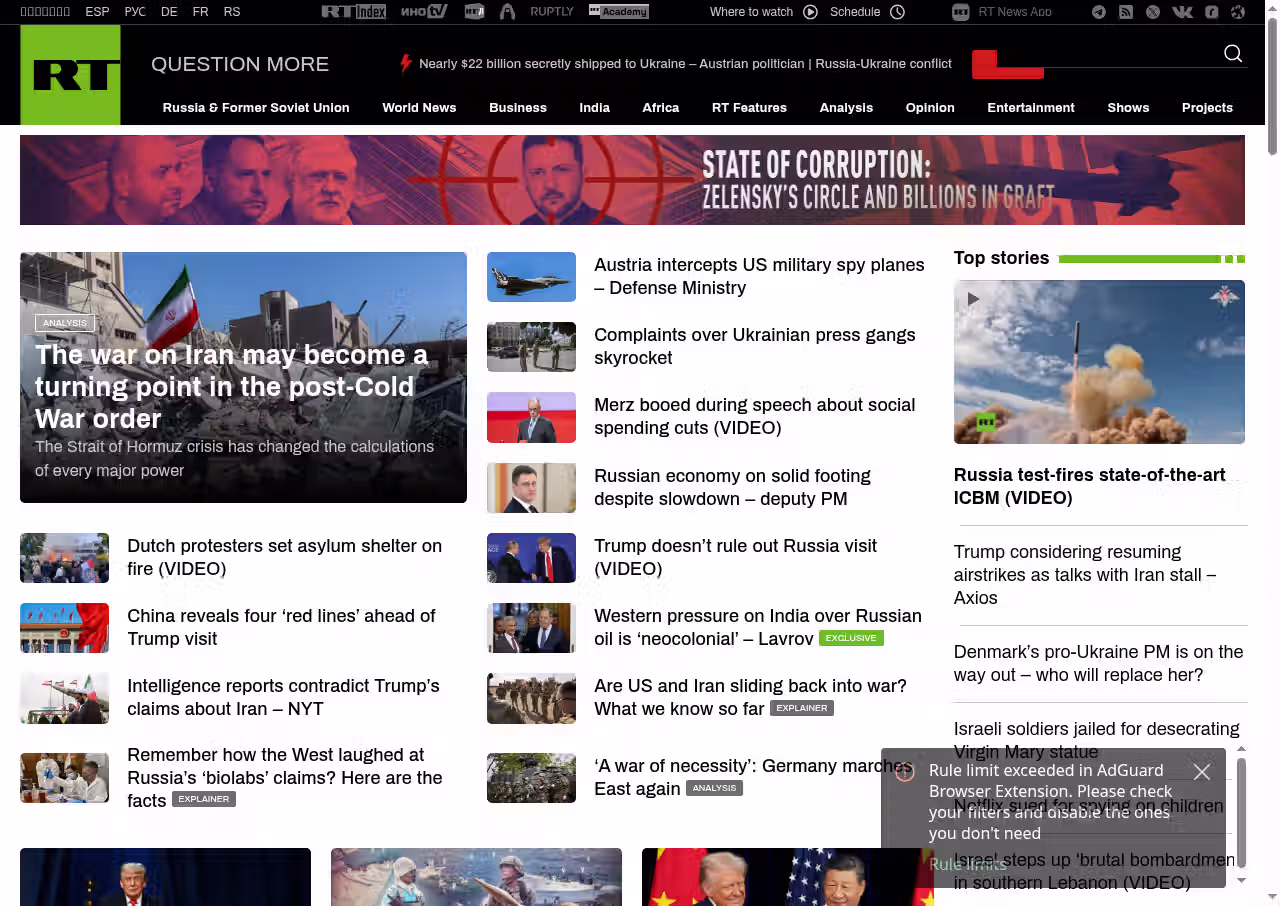Image resolution: width=1280 pixels, height=906 pixels.
Task: Close the AdGuard rule limit notification
Action: [1202, 772]
